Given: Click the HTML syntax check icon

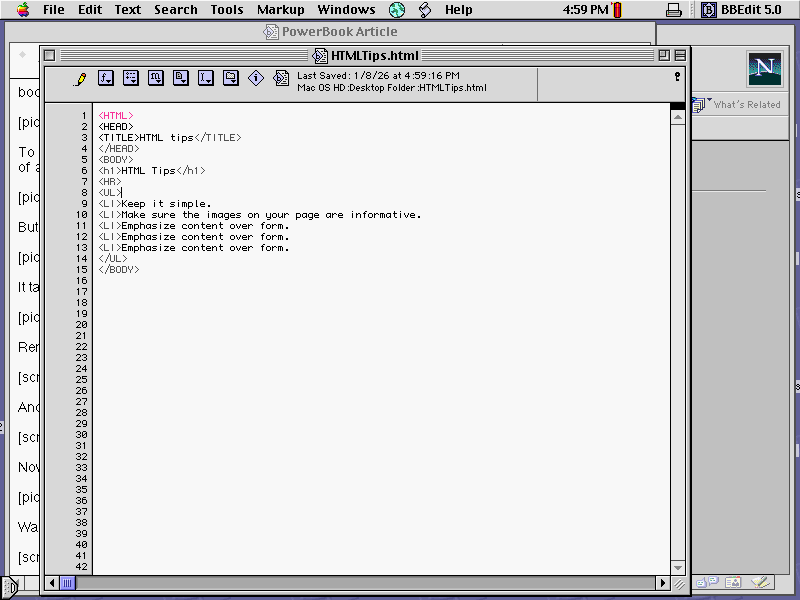Looking at the screenshot, I should coord(282,78).
